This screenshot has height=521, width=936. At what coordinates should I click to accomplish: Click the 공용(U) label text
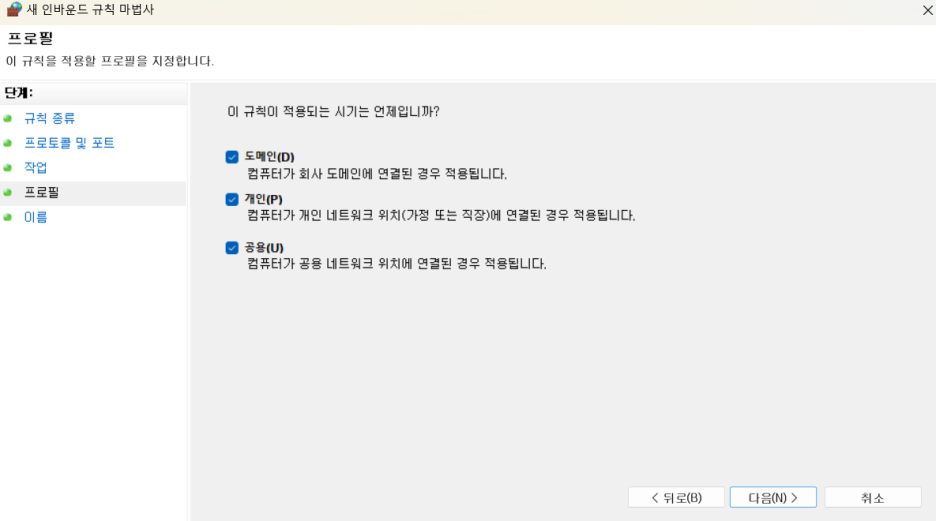(x=264, y=248)
